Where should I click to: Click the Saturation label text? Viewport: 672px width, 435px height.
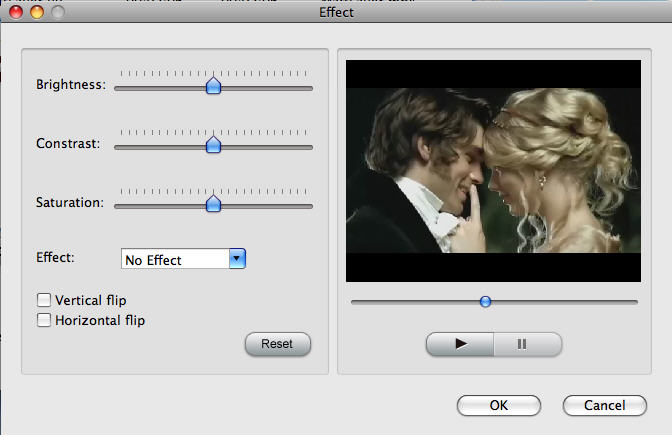70,202
